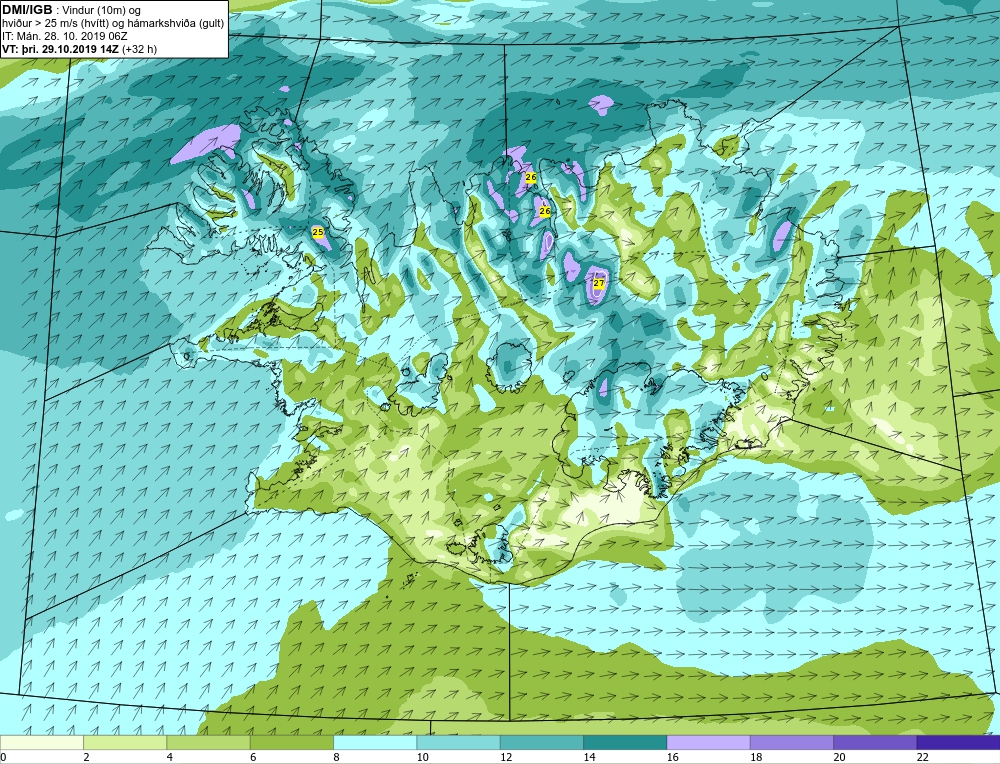
Task: Click legend scale value 16
Action: point(672,757)
